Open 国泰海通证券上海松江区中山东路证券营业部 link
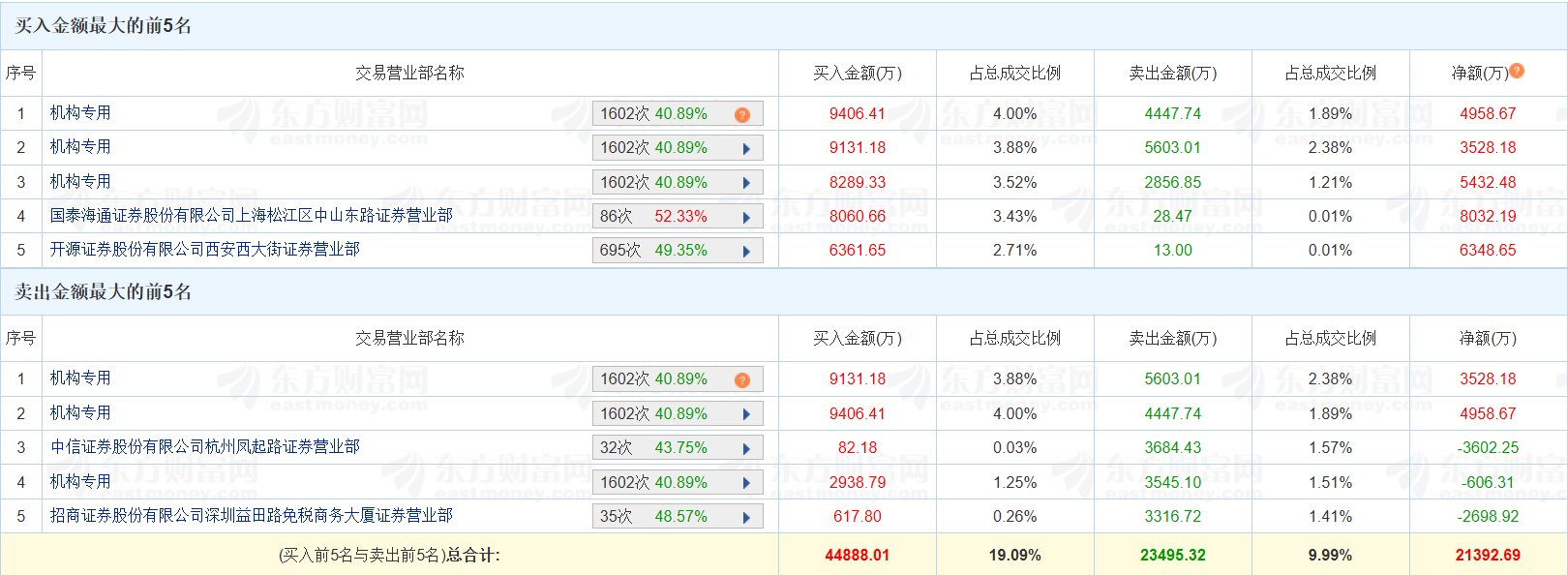The height and width of the screenshot is (575, 1568). [x=252, y=216]
